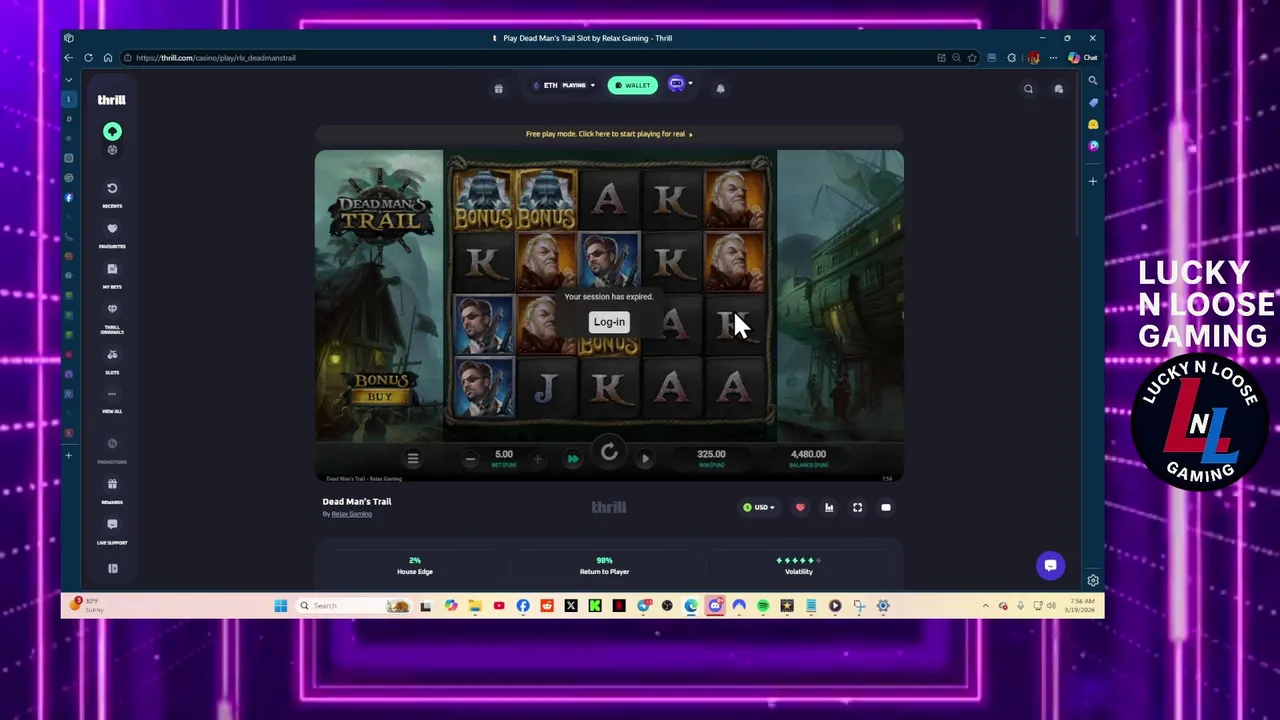This screenshot has height=720, width=1280.
Task: Reload the browser page
Action: point(88,58)
